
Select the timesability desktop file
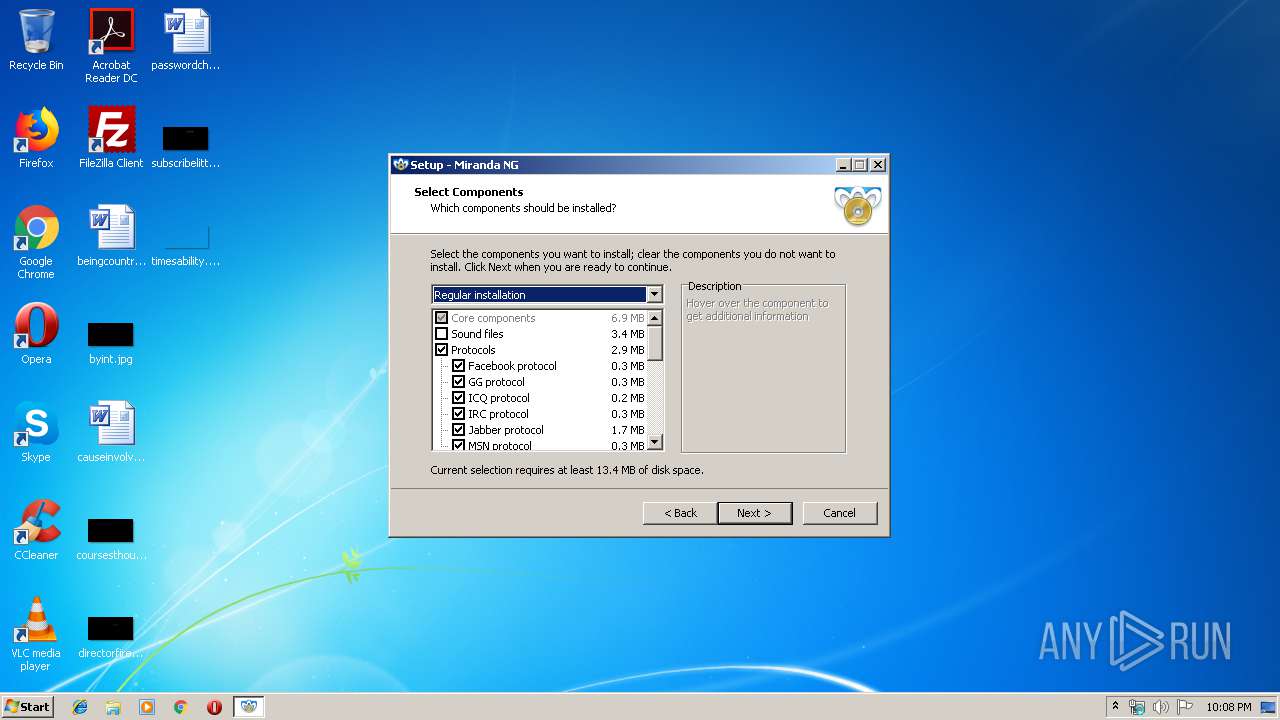tap(186, 245)
